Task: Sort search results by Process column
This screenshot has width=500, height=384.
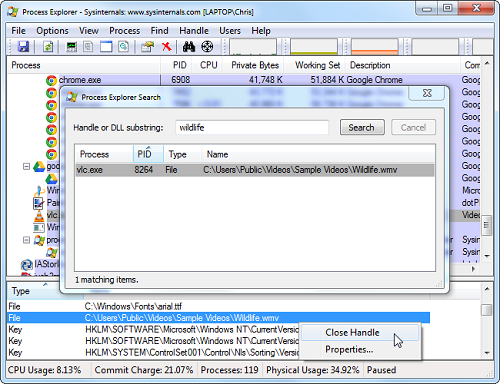Action: (x=104, y=154)
